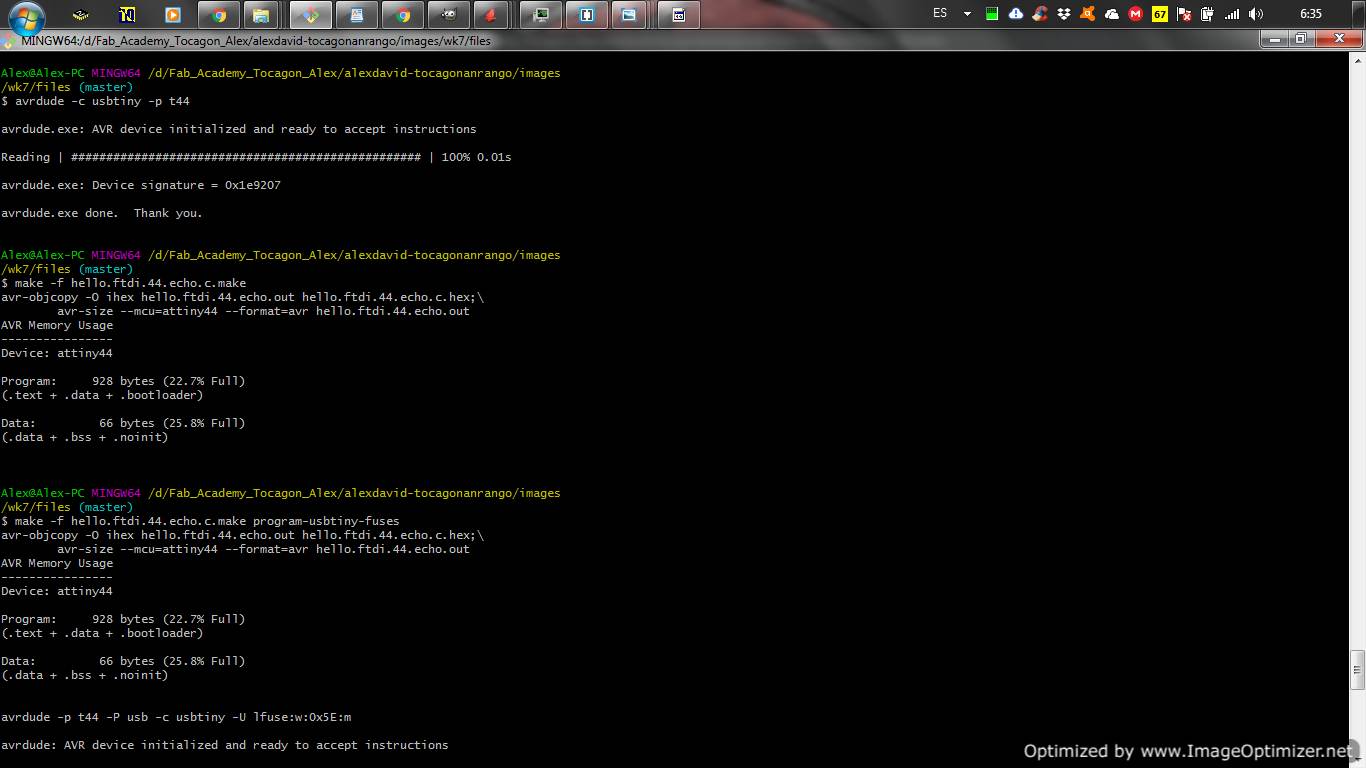Open the document editor taskbar button
The width and height of the screenshot is (1366, 768).
pos(357,15)
